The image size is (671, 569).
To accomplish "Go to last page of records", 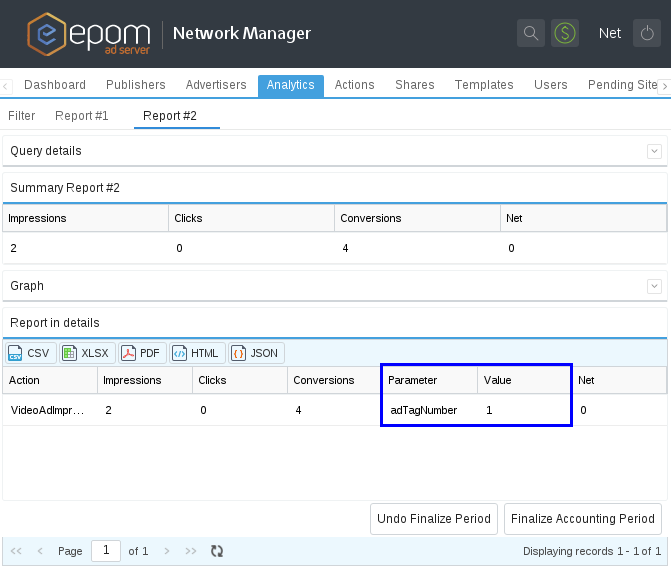I will [x=191, y=551].
